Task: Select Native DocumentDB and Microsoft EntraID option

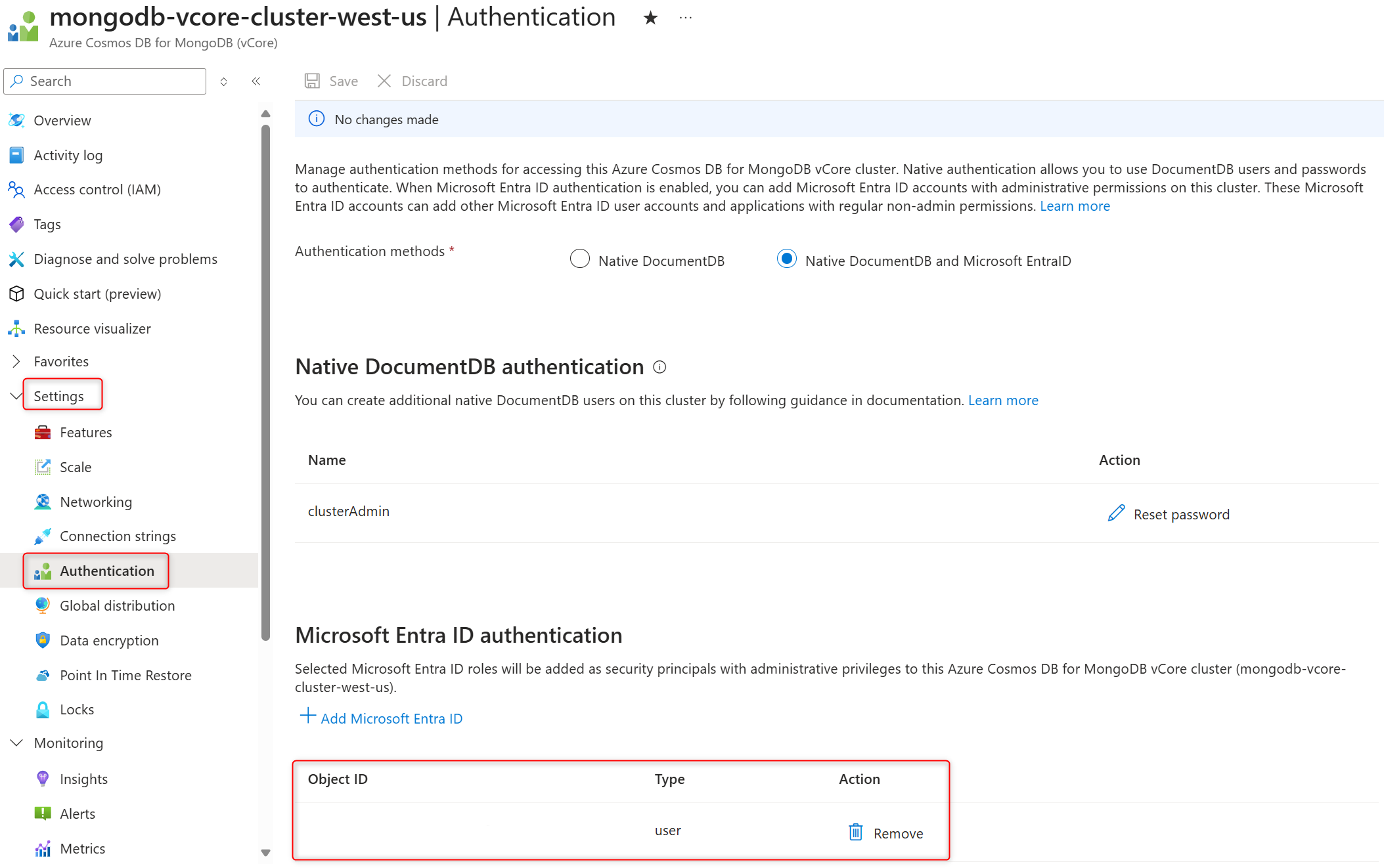Action: [x=786, y=259]
